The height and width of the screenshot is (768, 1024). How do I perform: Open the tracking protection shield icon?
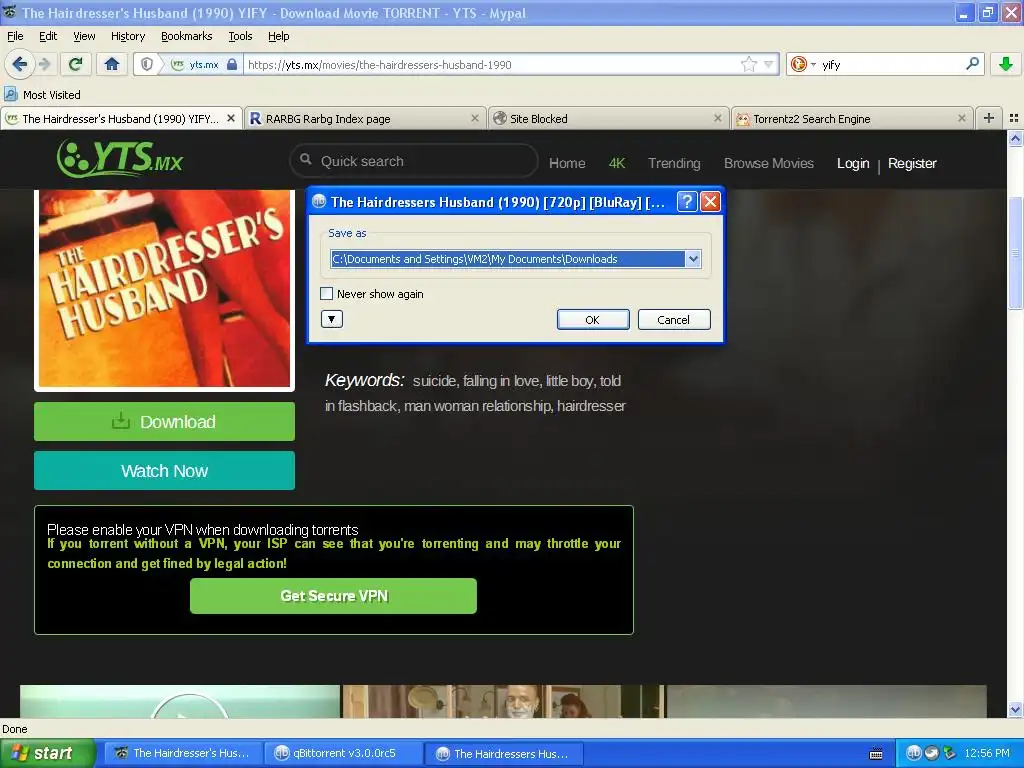147,64
